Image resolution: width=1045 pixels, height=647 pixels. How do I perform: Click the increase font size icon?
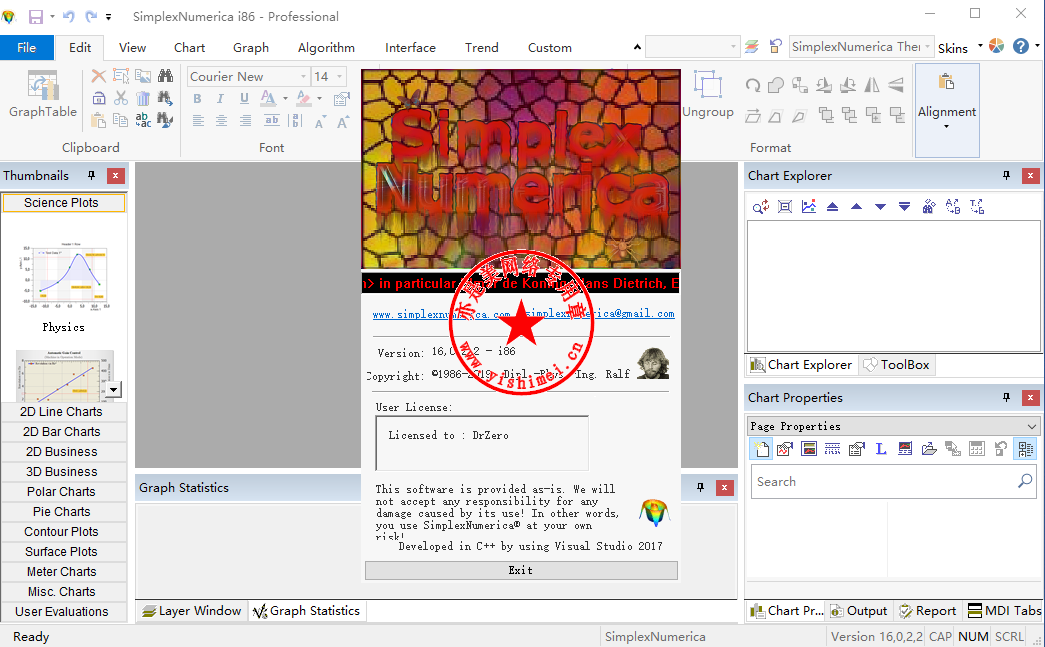pyautogui.click(x=343, y=121)
